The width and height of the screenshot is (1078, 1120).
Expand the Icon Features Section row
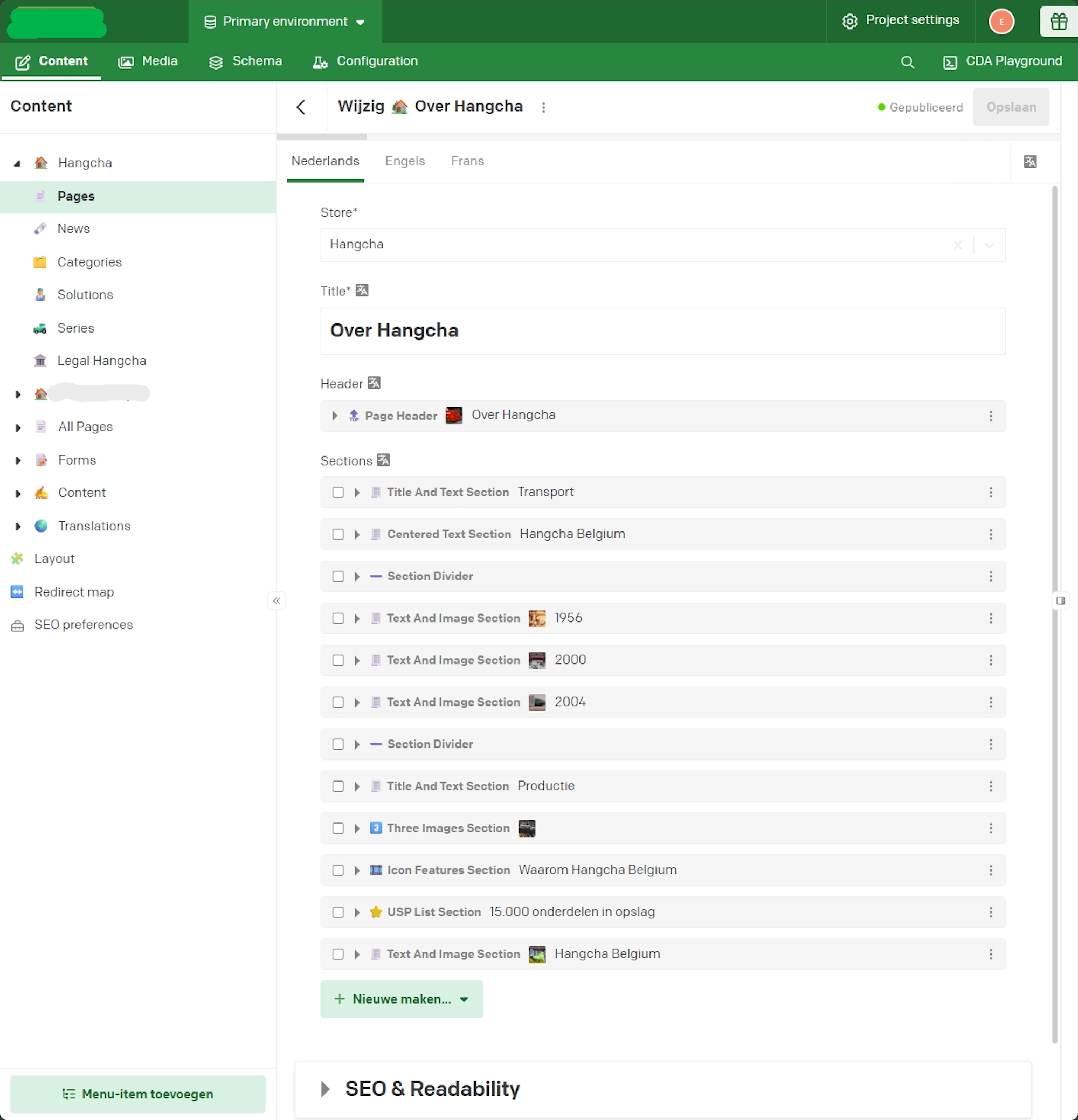click(357, 870)
